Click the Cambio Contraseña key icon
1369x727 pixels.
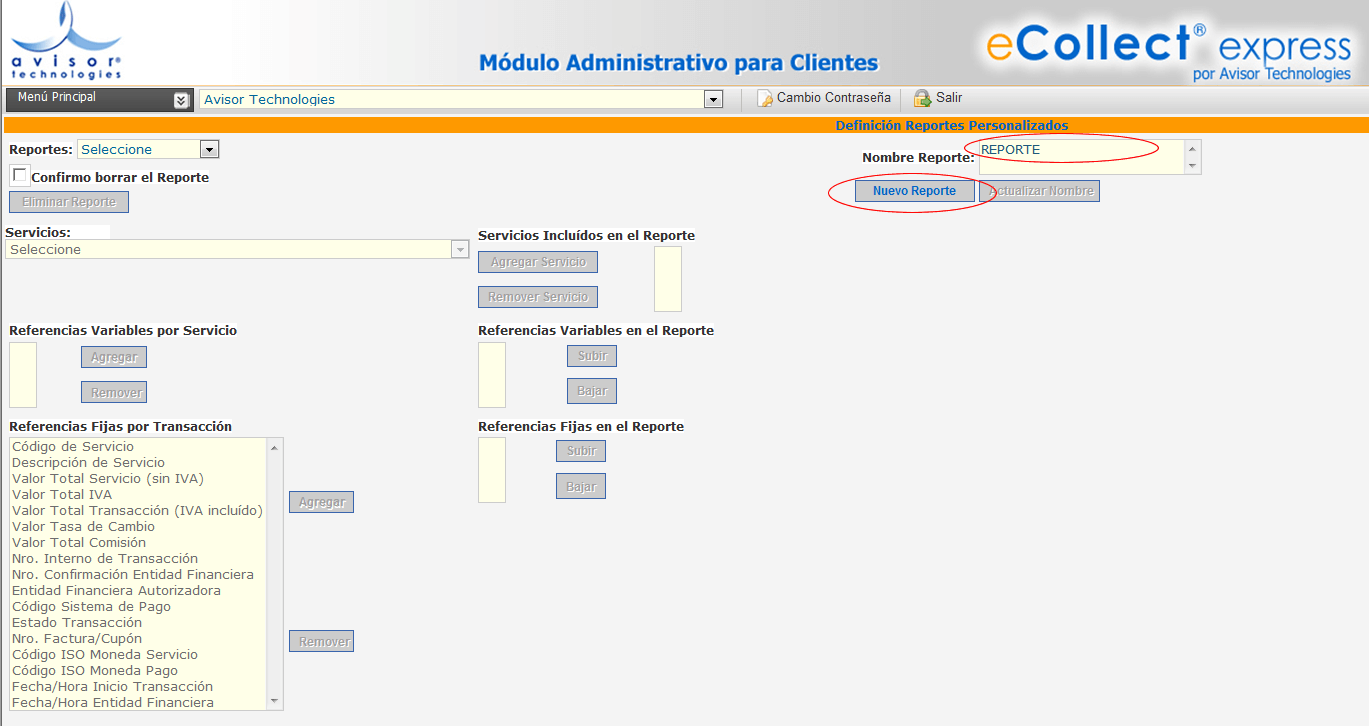point(765,98)
